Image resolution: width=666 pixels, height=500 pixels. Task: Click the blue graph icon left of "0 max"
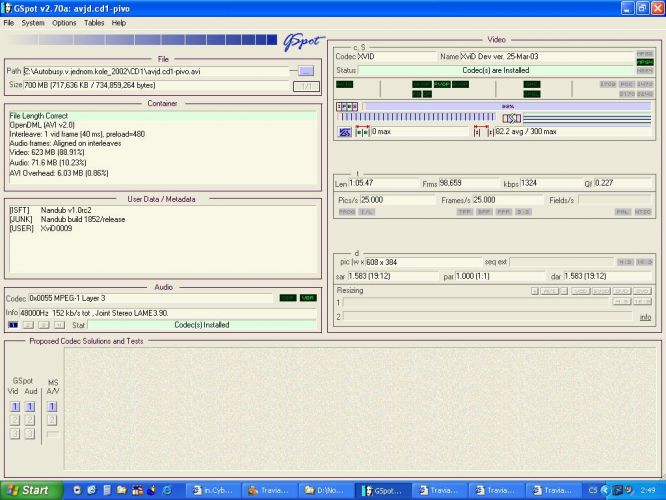coord(344,132)
